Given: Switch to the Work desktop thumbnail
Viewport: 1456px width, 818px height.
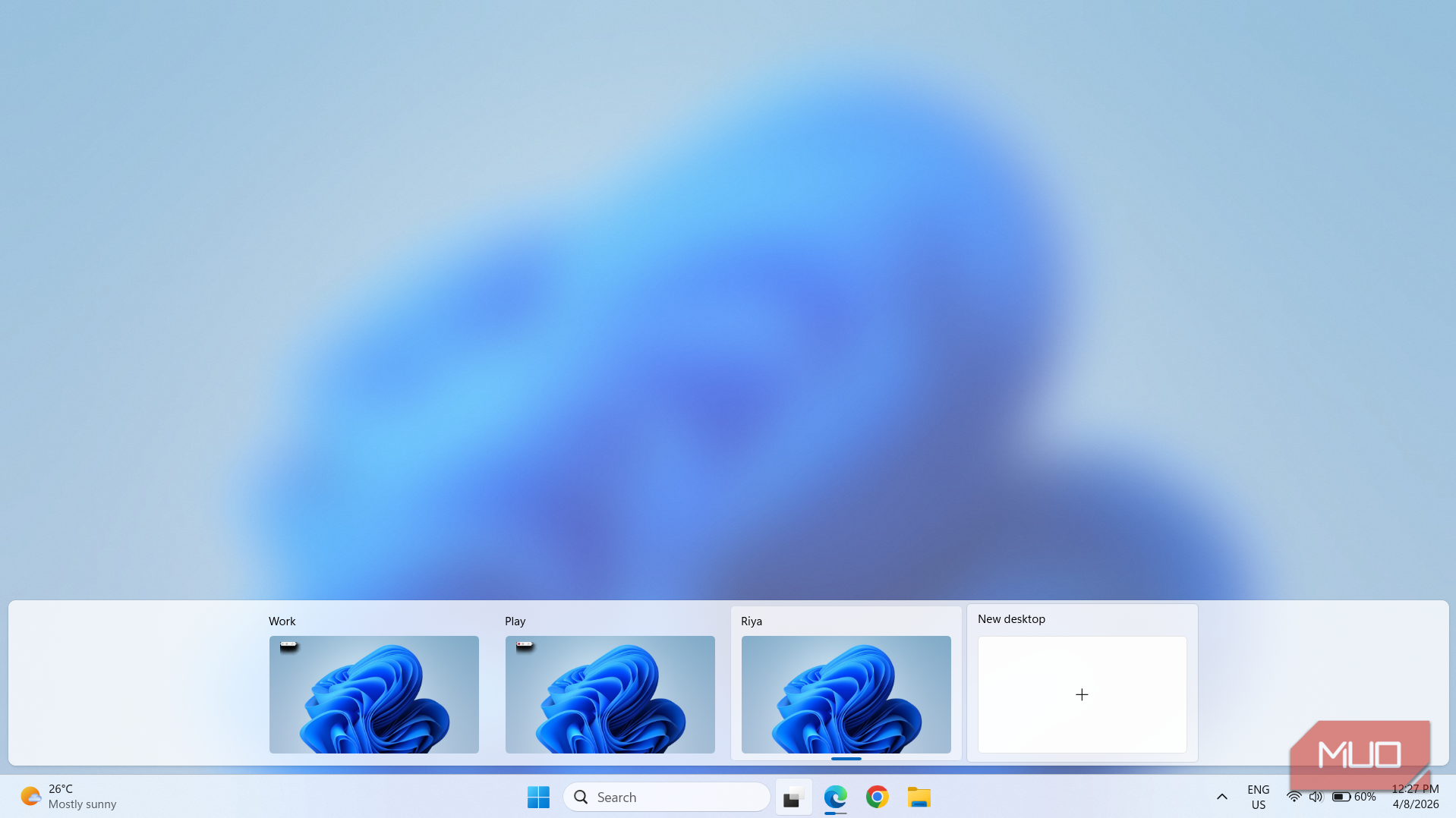Looking at the screenshot, I should click(374, 694).
